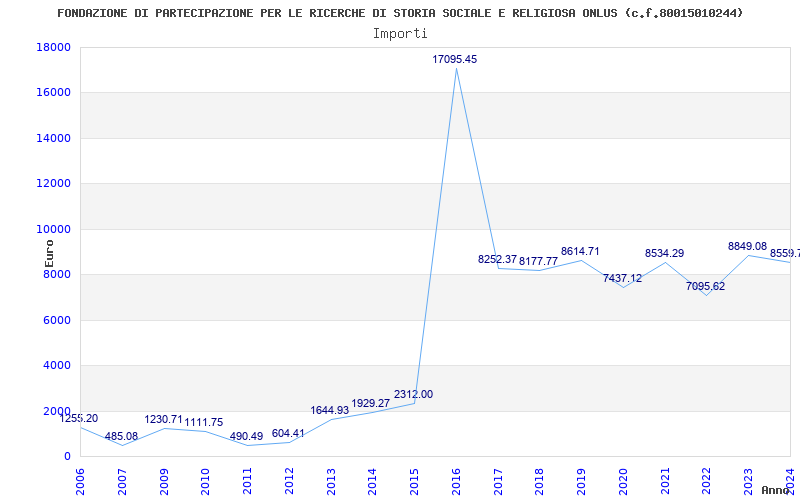The width and height of the screenshot is (800, 500).
Task: Click the 2010 x-axis year label
Action: (x=205, y=481)
